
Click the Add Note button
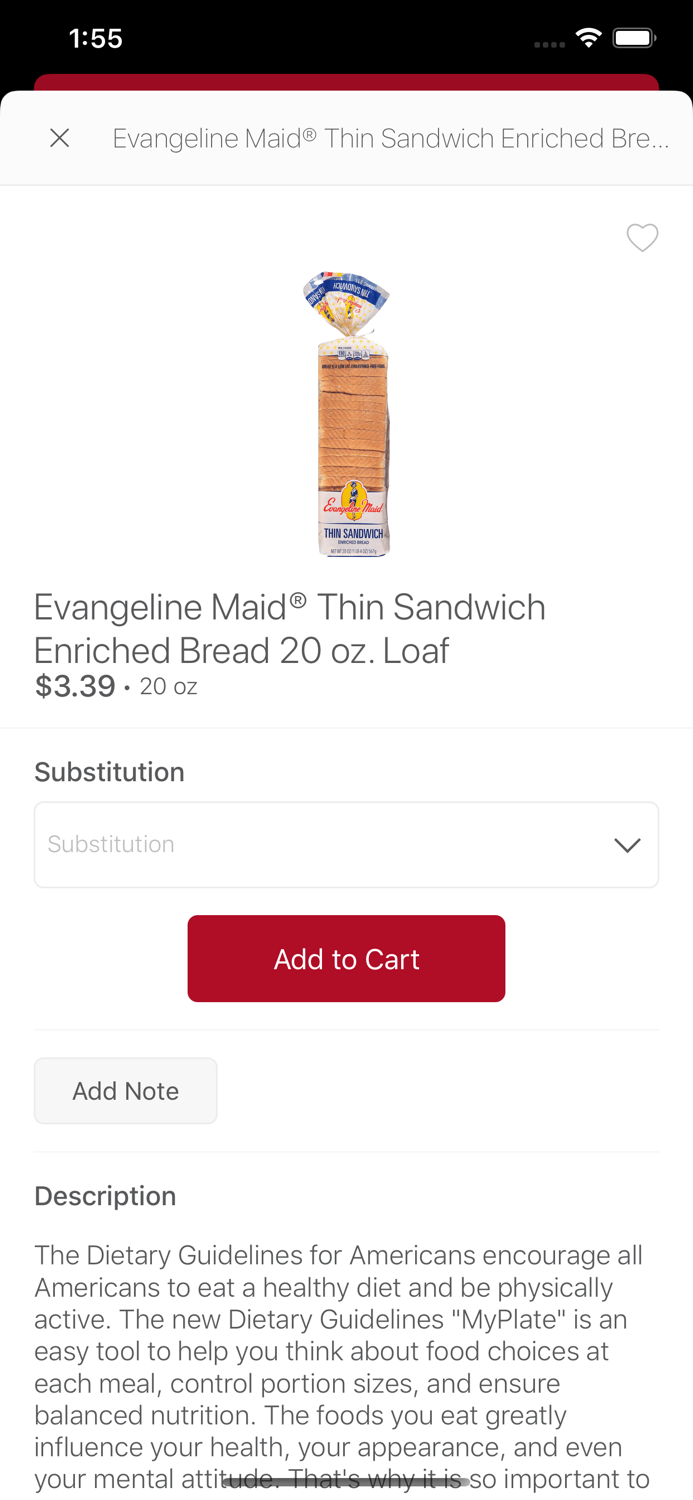coord(126,1091)
